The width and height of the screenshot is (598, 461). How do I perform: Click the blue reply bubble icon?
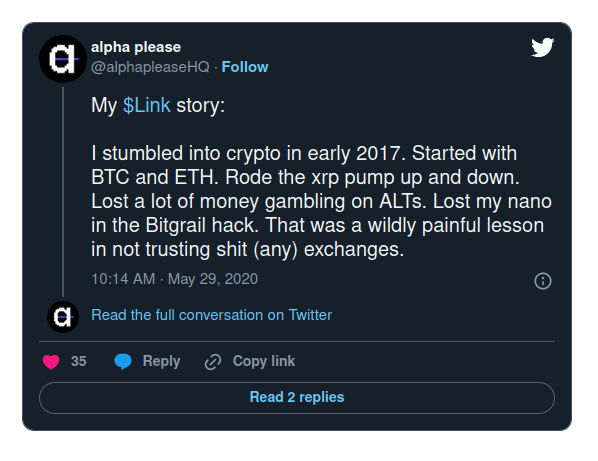[123, 361]
